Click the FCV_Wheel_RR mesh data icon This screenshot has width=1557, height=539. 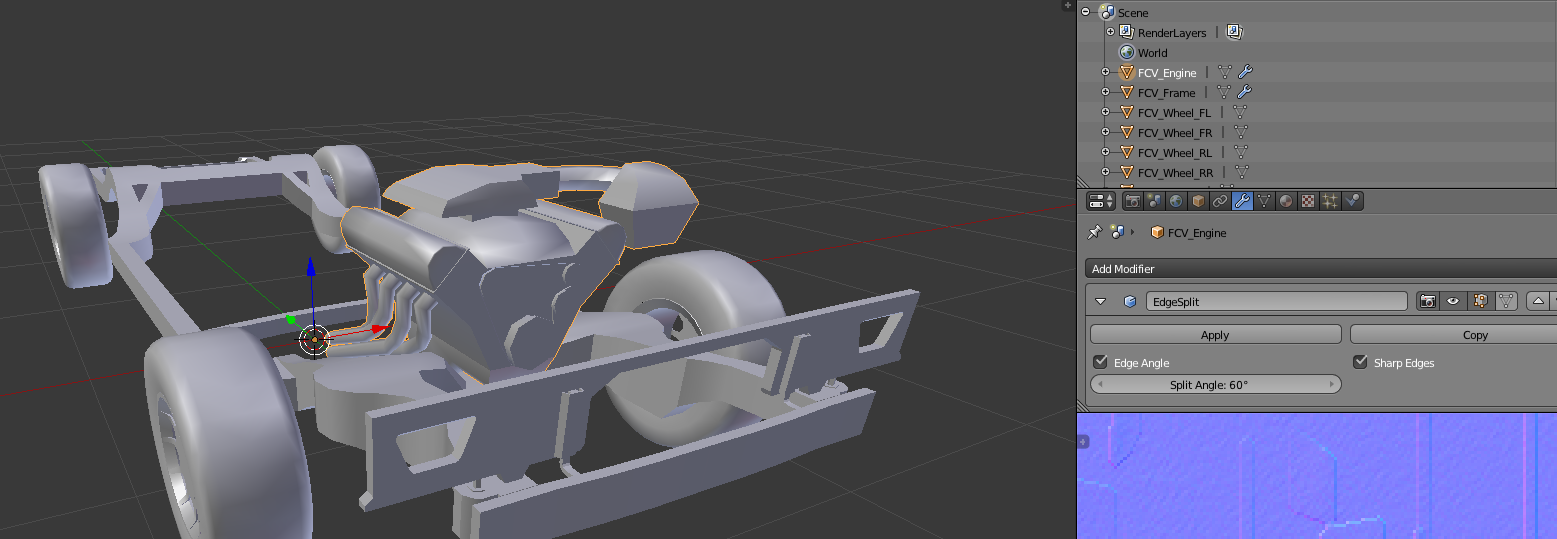(1240, 172)
